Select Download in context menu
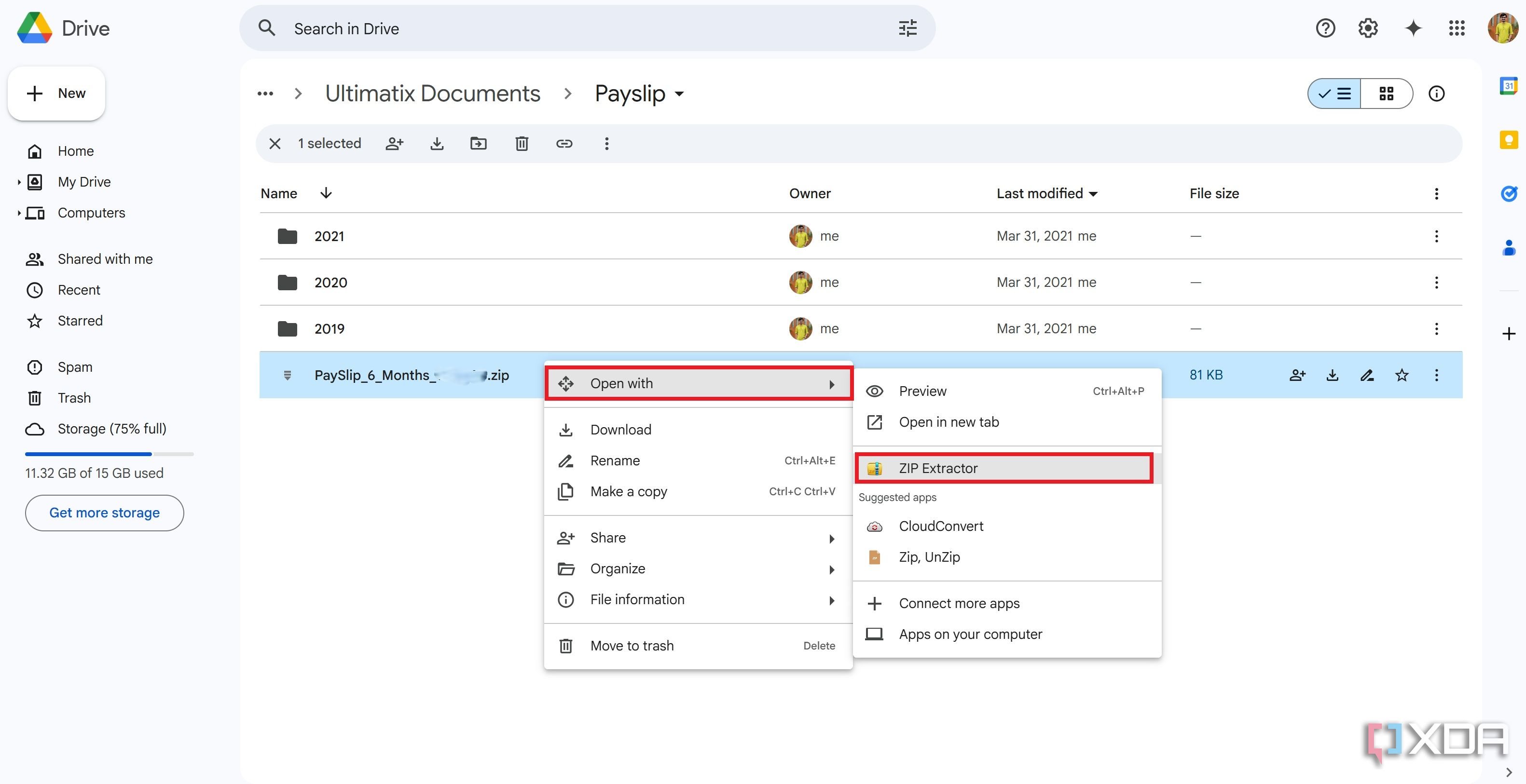The width and height of the screenshot is (1526, 784). [698, 429]
